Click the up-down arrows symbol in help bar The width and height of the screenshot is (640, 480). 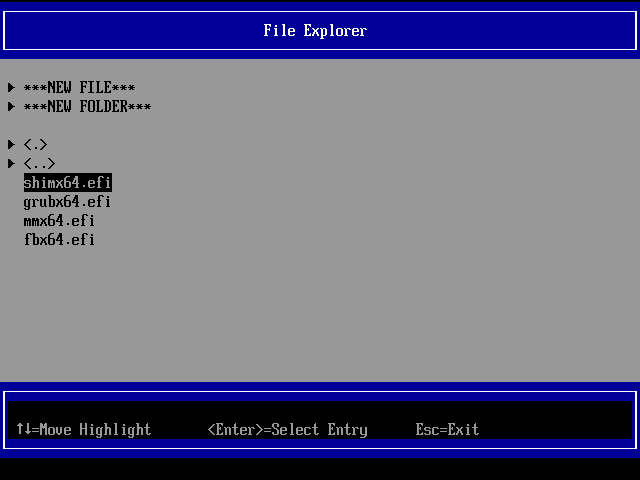click(x=23, y=430)
